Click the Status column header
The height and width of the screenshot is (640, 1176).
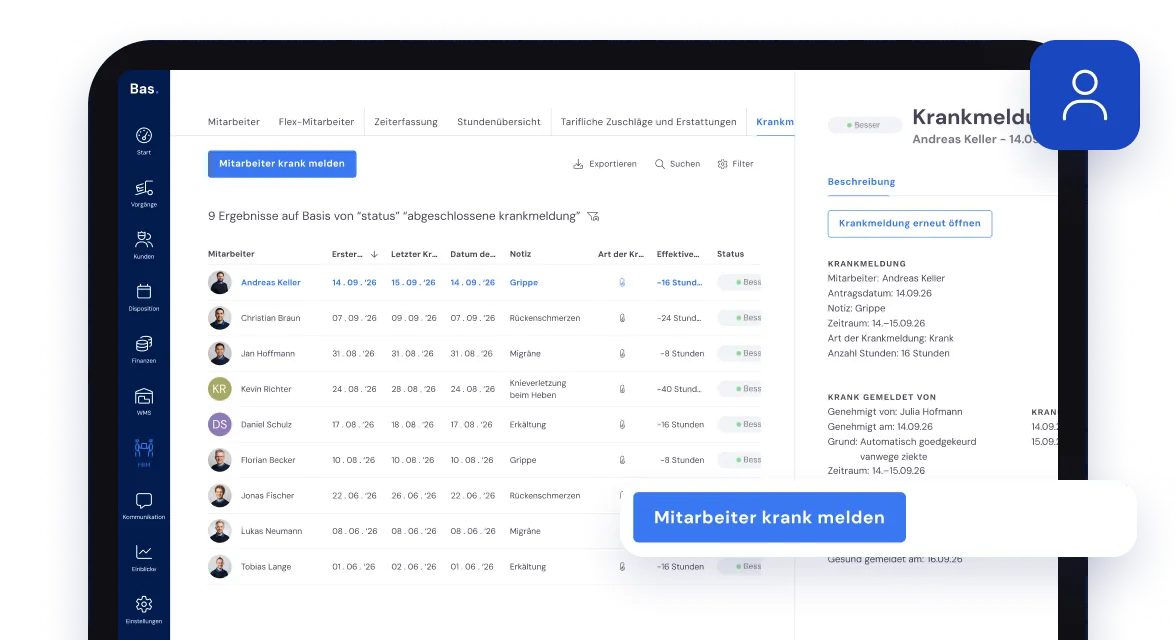coord(730,254)
